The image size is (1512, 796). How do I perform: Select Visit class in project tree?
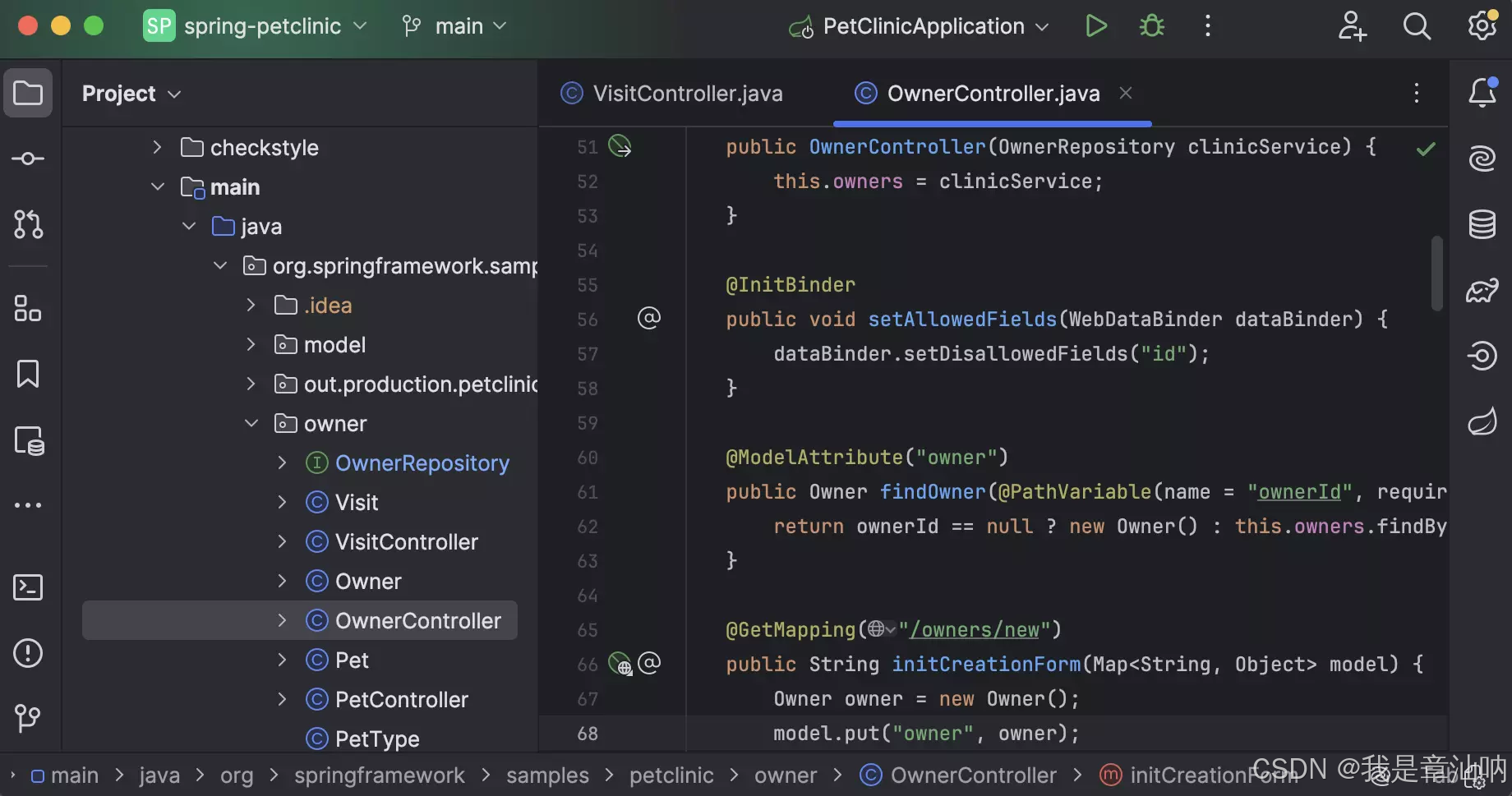(342, 503)
